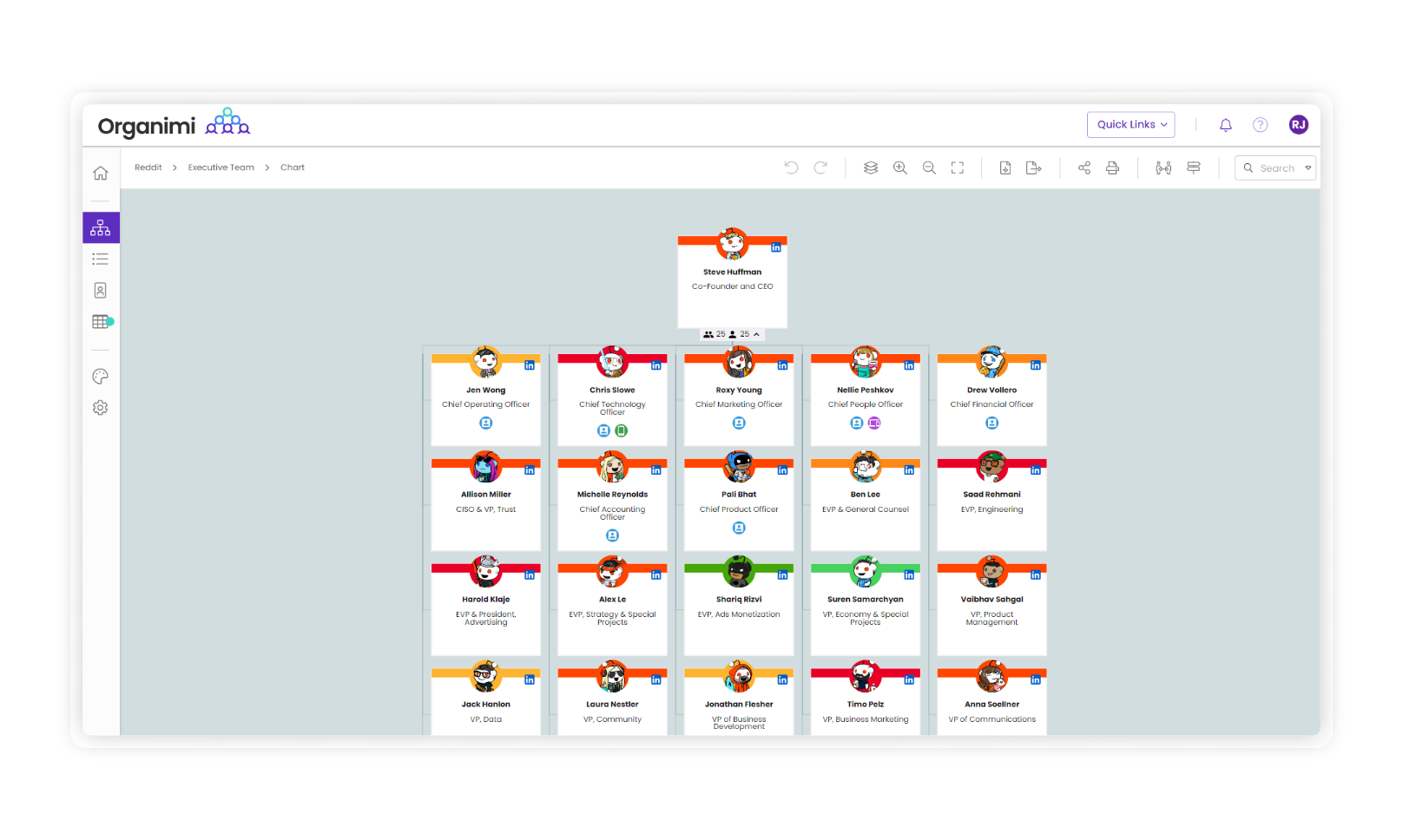1403x840 pixels.
Task: Open Steve Huffman's LinkedIn icon
Action: [x=776, y=248]
